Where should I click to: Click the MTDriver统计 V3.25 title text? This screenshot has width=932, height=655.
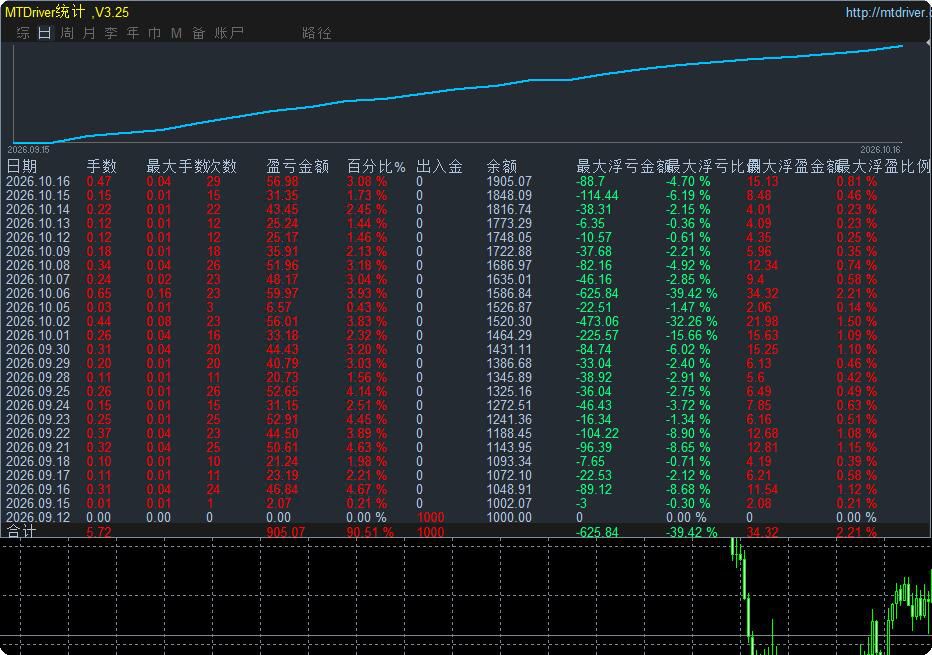[67, 12]
